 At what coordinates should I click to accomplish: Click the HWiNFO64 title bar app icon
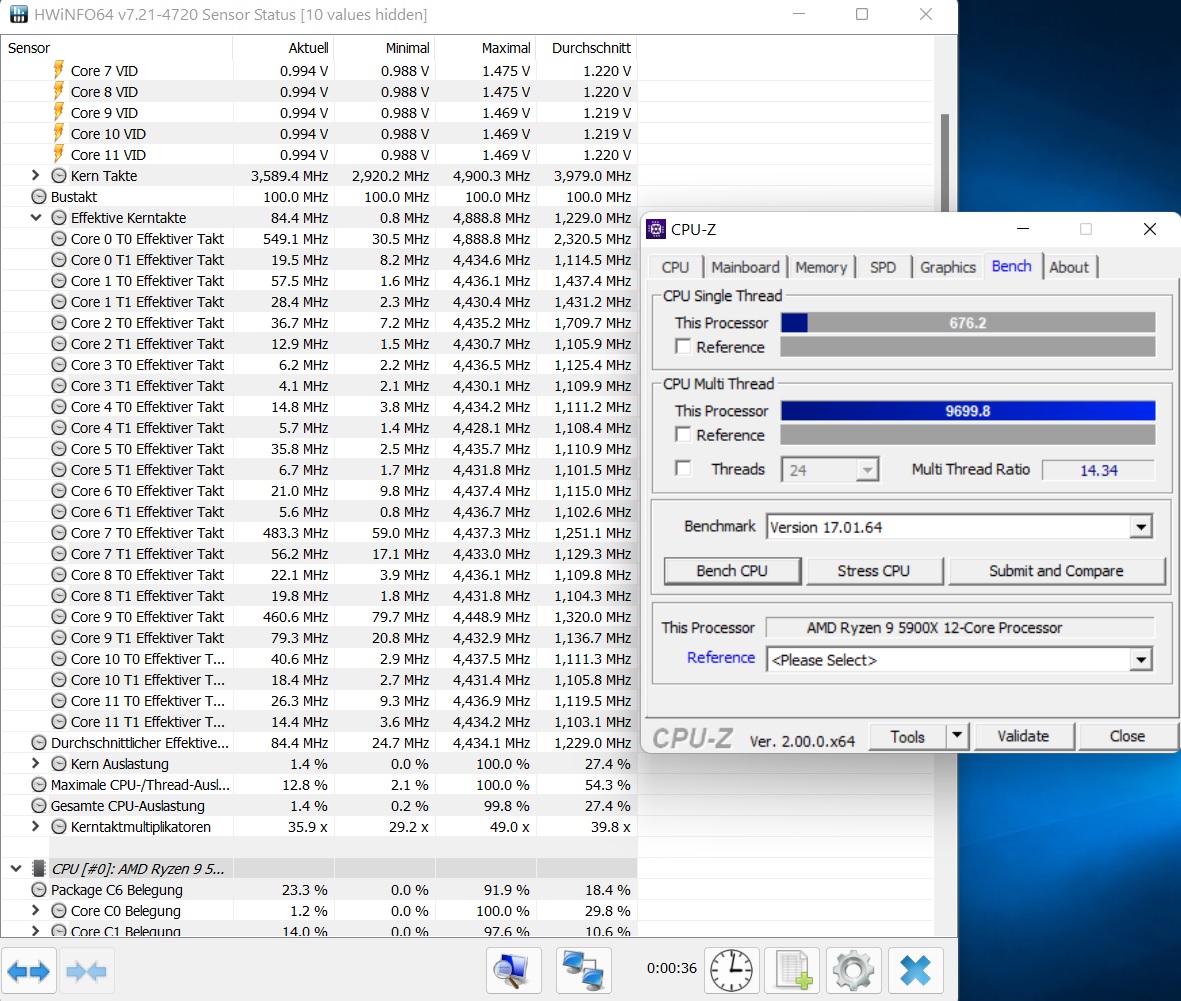coord(18,14)
